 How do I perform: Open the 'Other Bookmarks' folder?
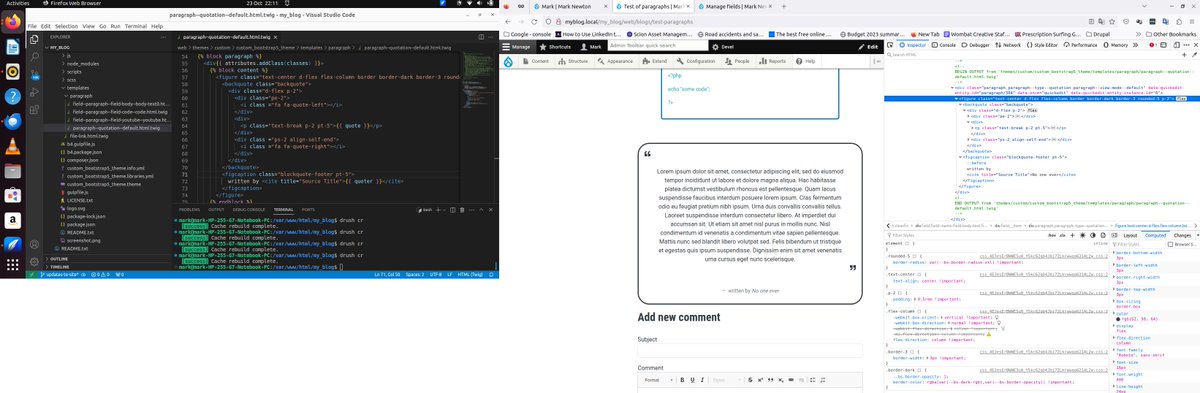coord(1171,34)
